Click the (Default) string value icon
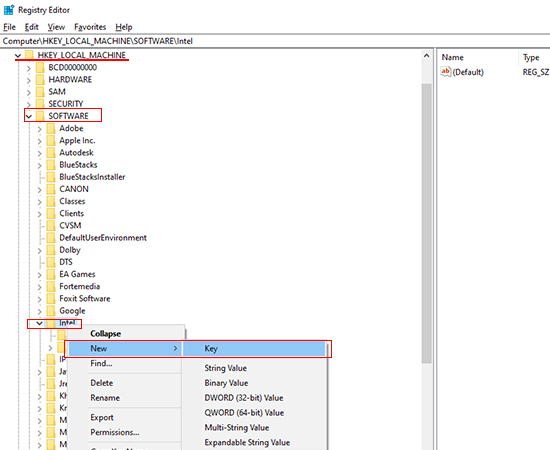Viewport: 550px width, 450px height. coord(445,72)
